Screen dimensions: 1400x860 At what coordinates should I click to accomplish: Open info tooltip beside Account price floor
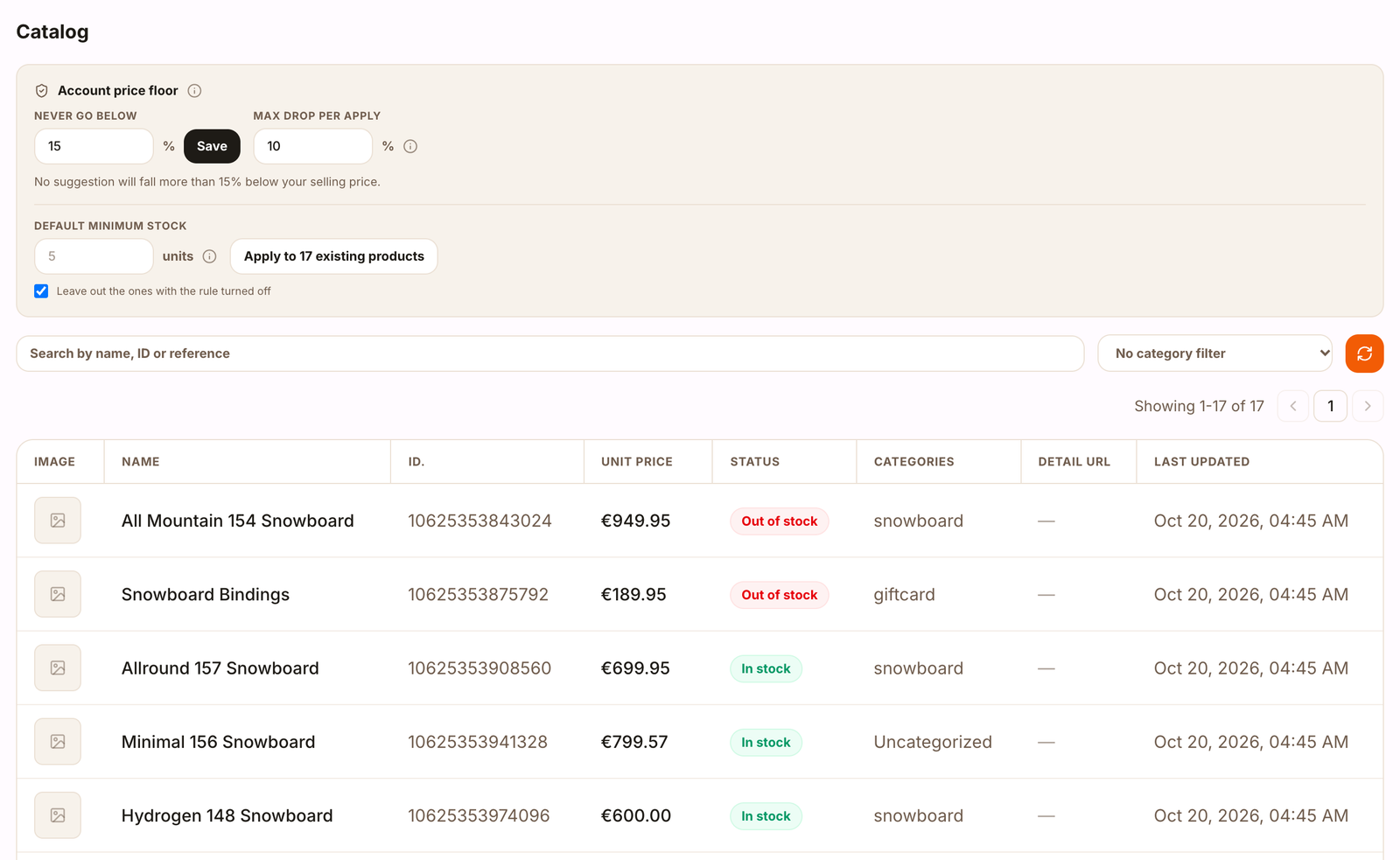(194, 91)
